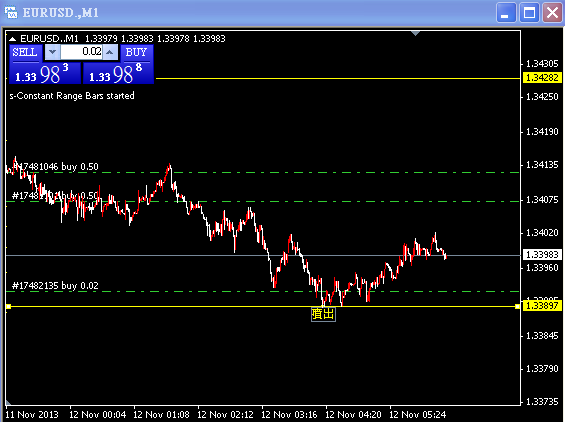Collapse one-click trading panel triangle icon

12,39
